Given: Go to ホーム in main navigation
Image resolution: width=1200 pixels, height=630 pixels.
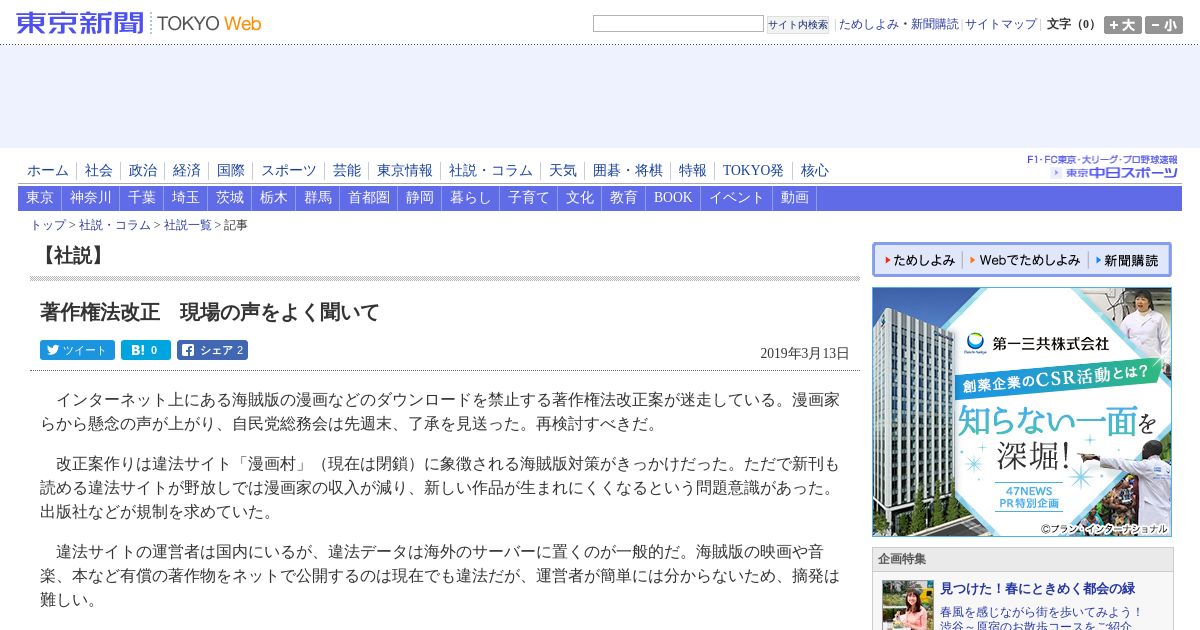Looking at the screenshot, I should tap(48, 171).
